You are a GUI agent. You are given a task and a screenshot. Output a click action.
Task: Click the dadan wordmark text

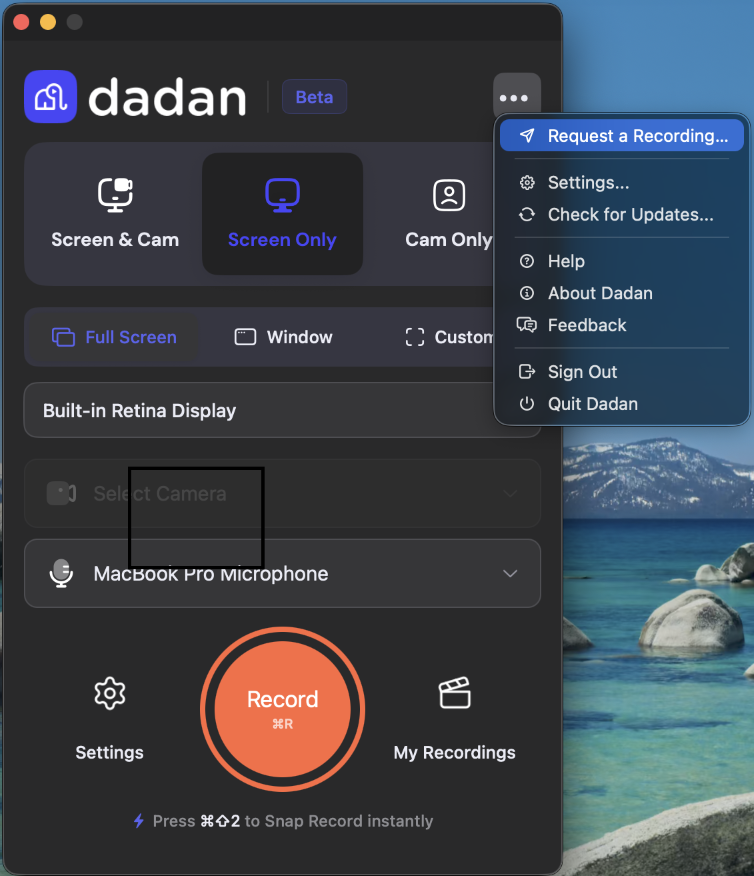(167, 97)
